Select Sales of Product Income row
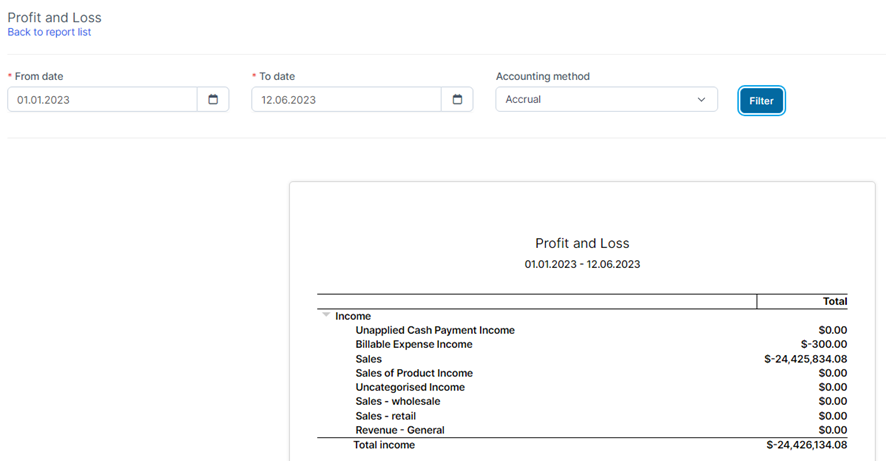886x461 pixels. (x=582, y=373)
